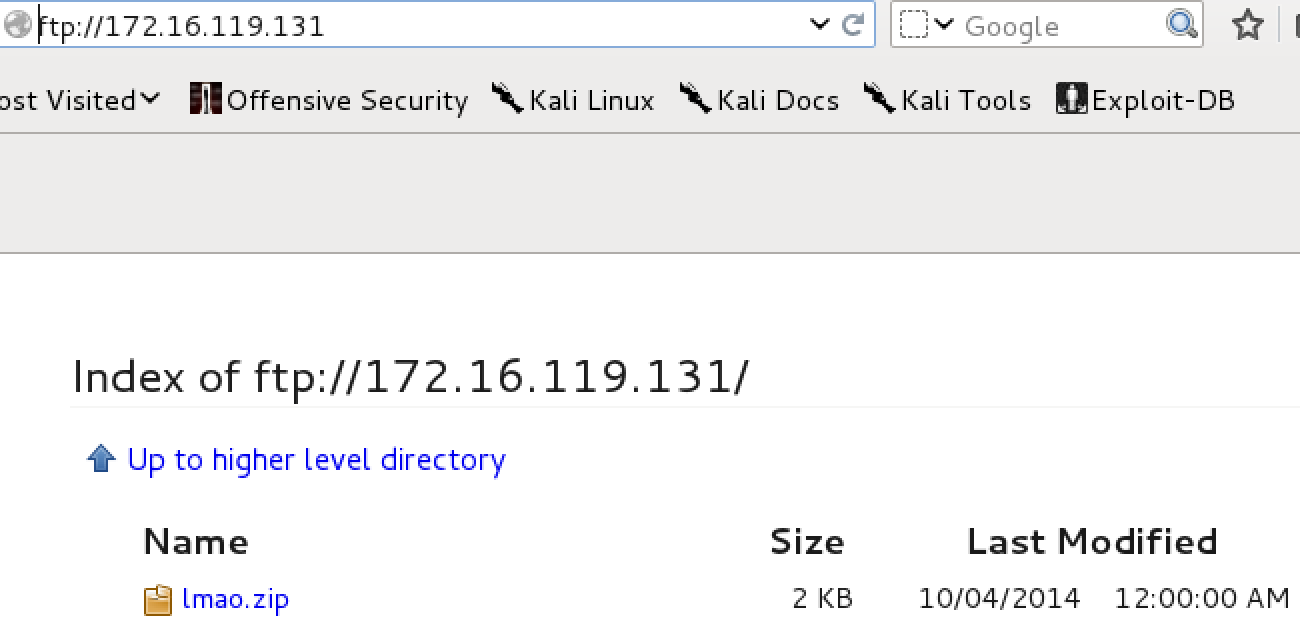Open the Exploit-DB bookmark
The image size is (1300, 628).
(1146, 100)
